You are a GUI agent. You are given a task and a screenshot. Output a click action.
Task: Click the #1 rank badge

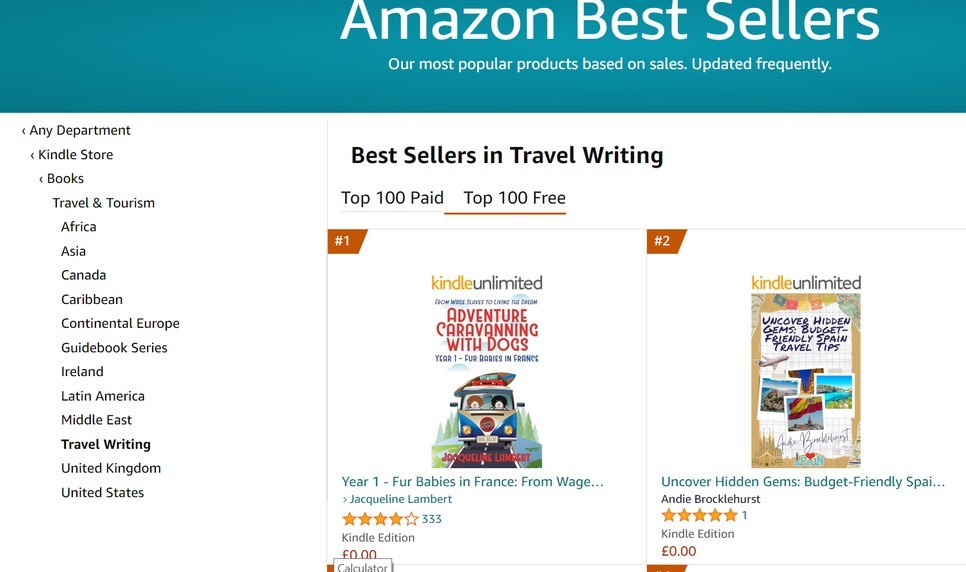tap(344, 241)
